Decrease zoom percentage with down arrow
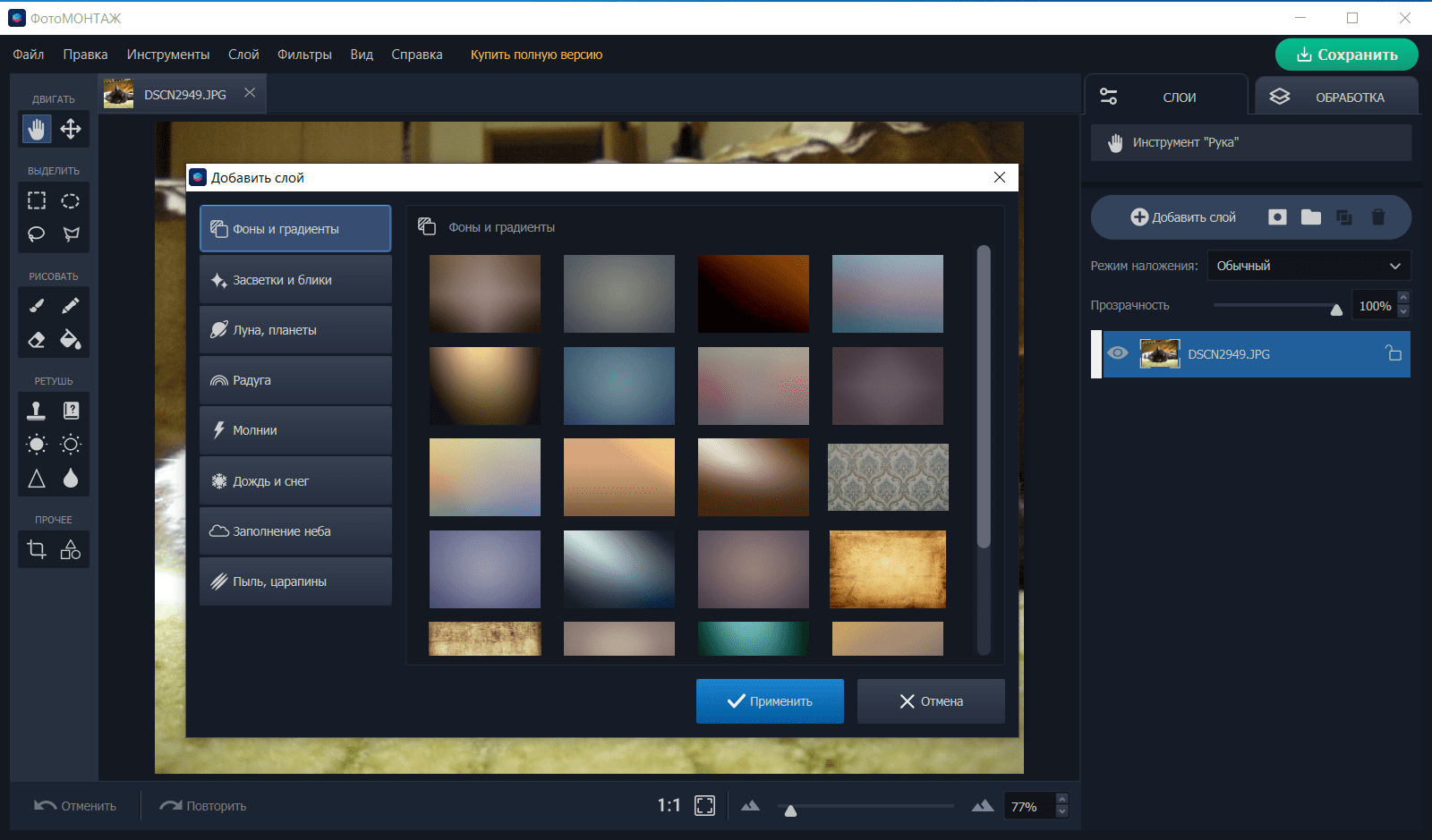This screenshot has width=1432, height=840. point(1062,812)
